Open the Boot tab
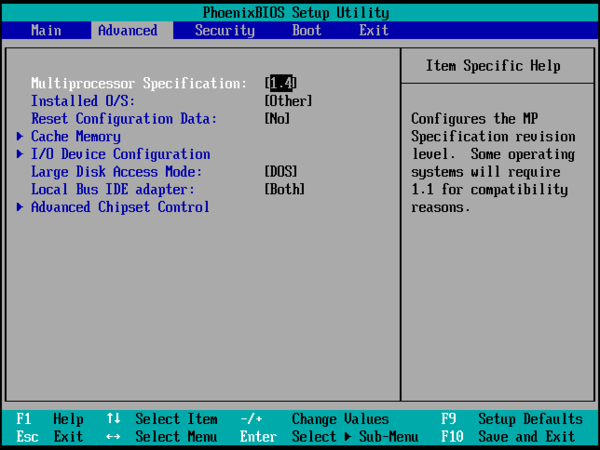 [x=307, y=30]
